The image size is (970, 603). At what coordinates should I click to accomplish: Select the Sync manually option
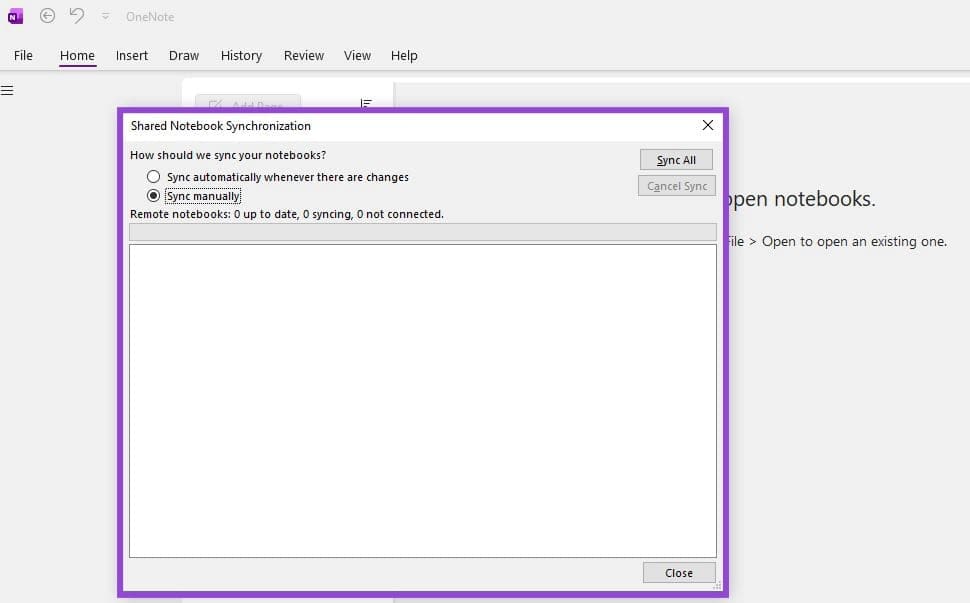(x=154, y=196)
